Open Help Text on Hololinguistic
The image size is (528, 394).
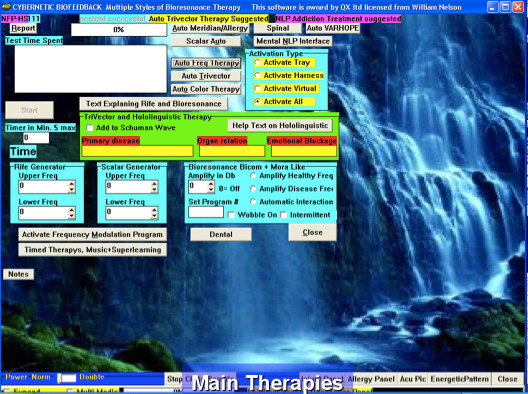tap(280, 126)
